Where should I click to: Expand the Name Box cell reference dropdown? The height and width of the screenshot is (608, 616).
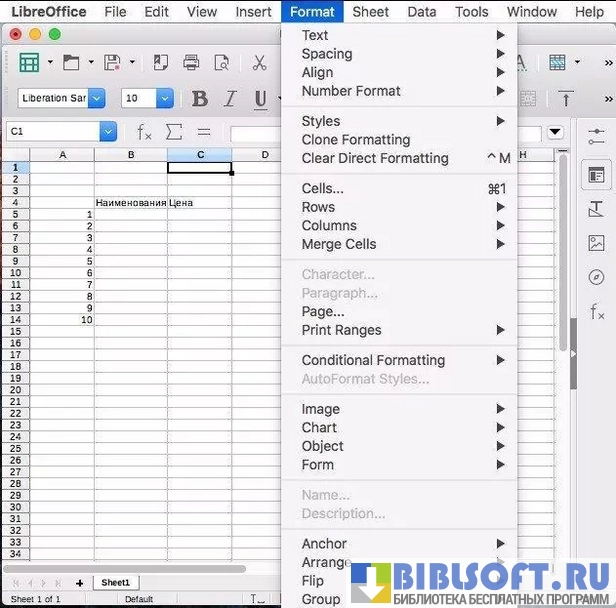point(108,132)
